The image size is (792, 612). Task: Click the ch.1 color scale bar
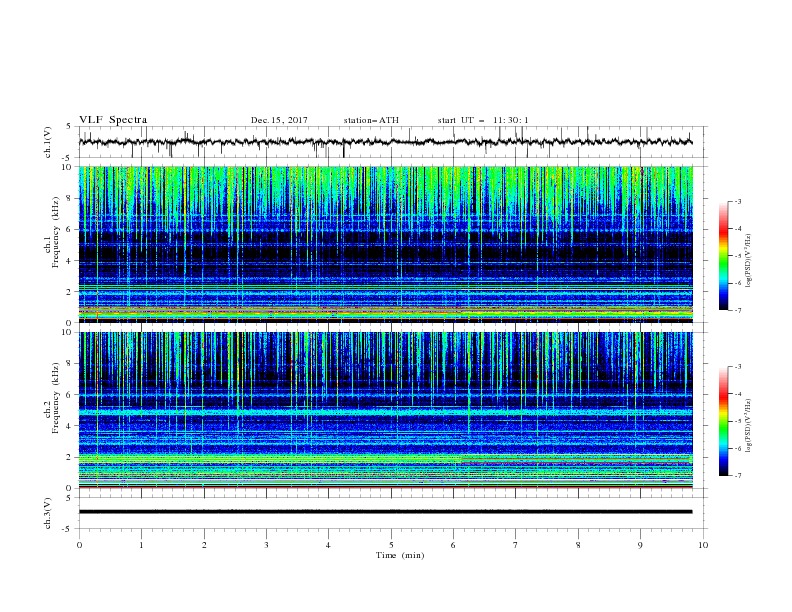pyautogui.click(x=724, y=256)
